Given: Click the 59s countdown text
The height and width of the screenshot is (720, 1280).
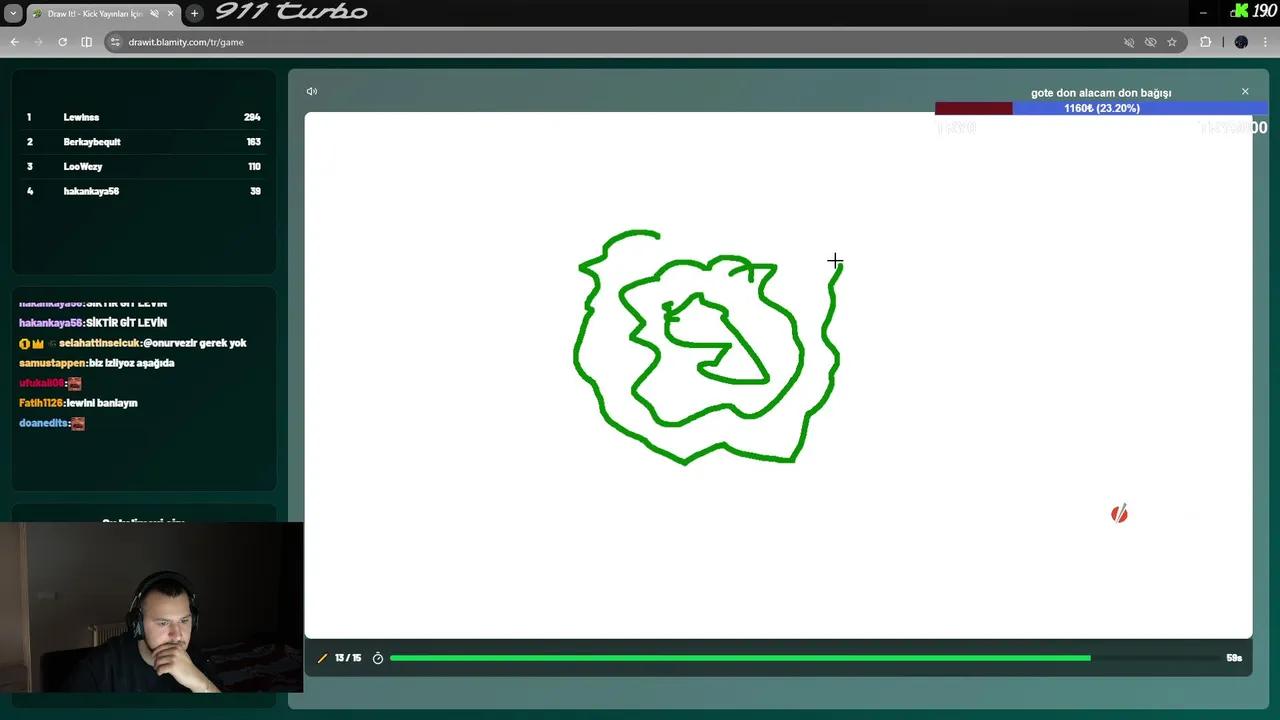Looking at the screenshot, I should click(1234, 658).
